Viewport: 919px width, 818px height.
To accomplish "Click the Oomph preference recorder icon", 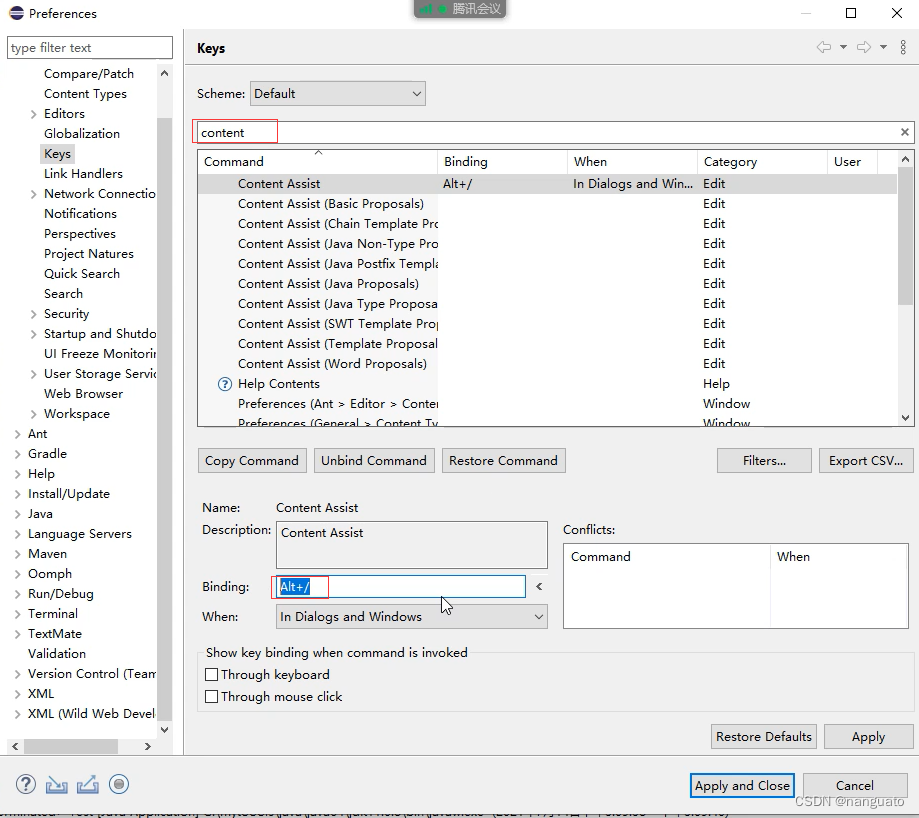I will point(119,784).
